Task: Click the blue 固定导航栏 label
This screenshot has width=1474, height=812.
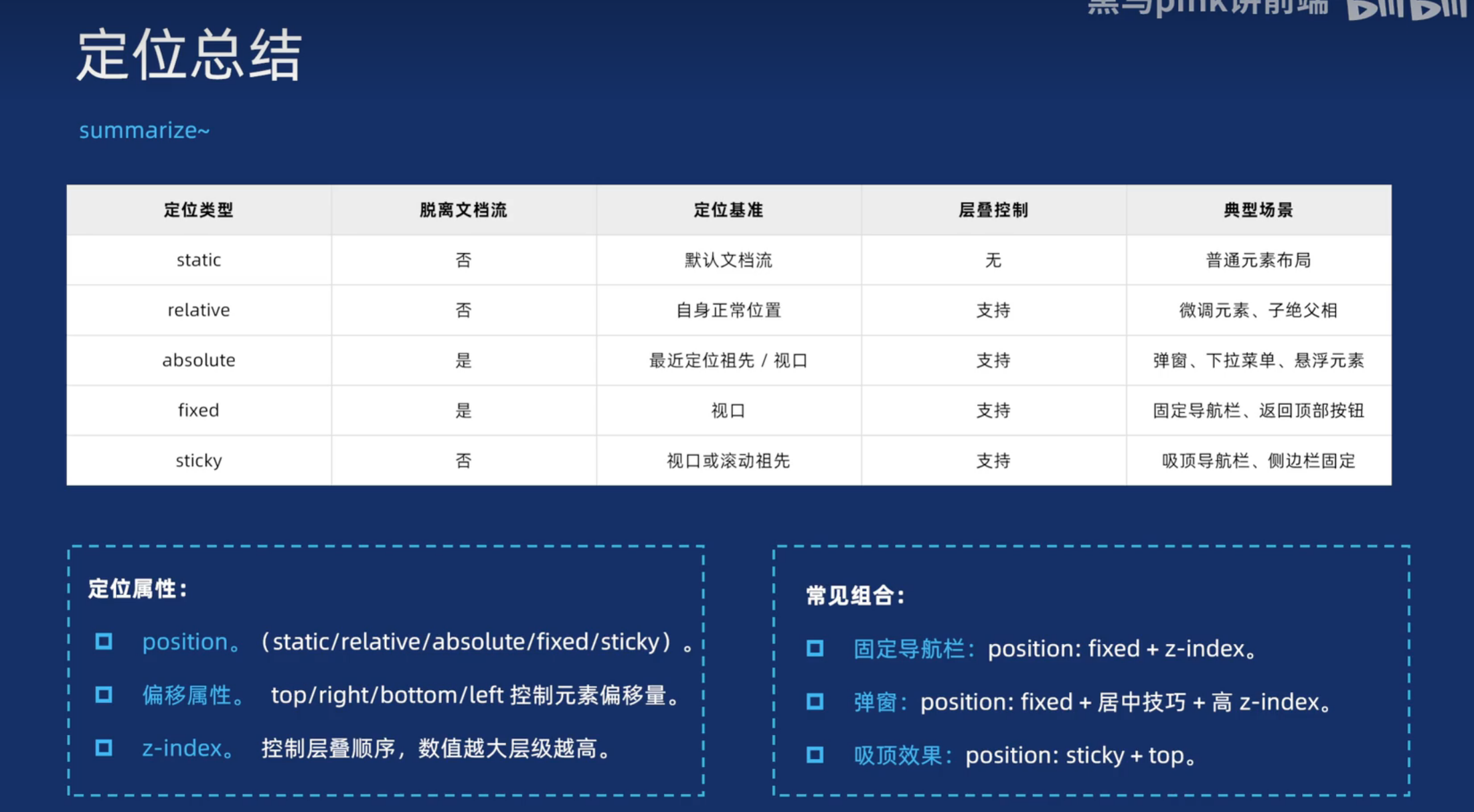Action: [909, 649]
